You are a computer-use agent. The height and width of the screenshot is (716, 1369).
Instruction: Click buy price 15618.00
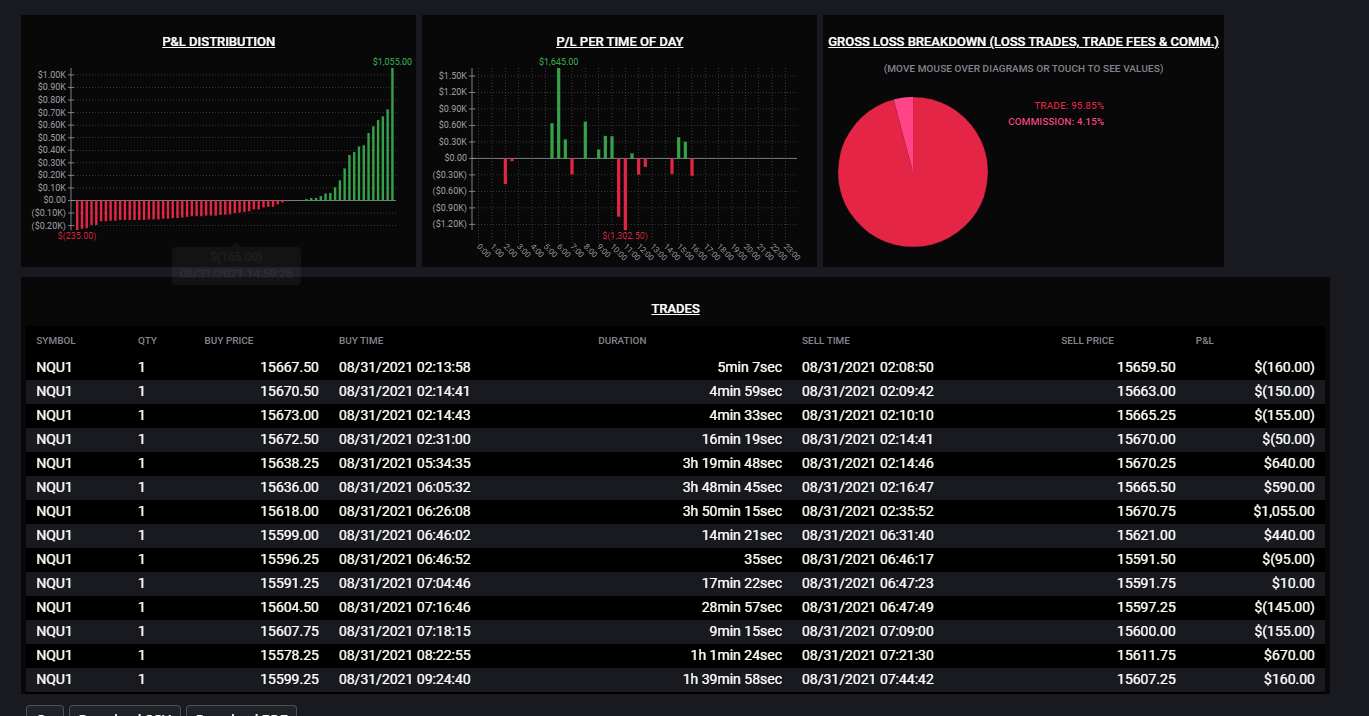coord(290,511)
